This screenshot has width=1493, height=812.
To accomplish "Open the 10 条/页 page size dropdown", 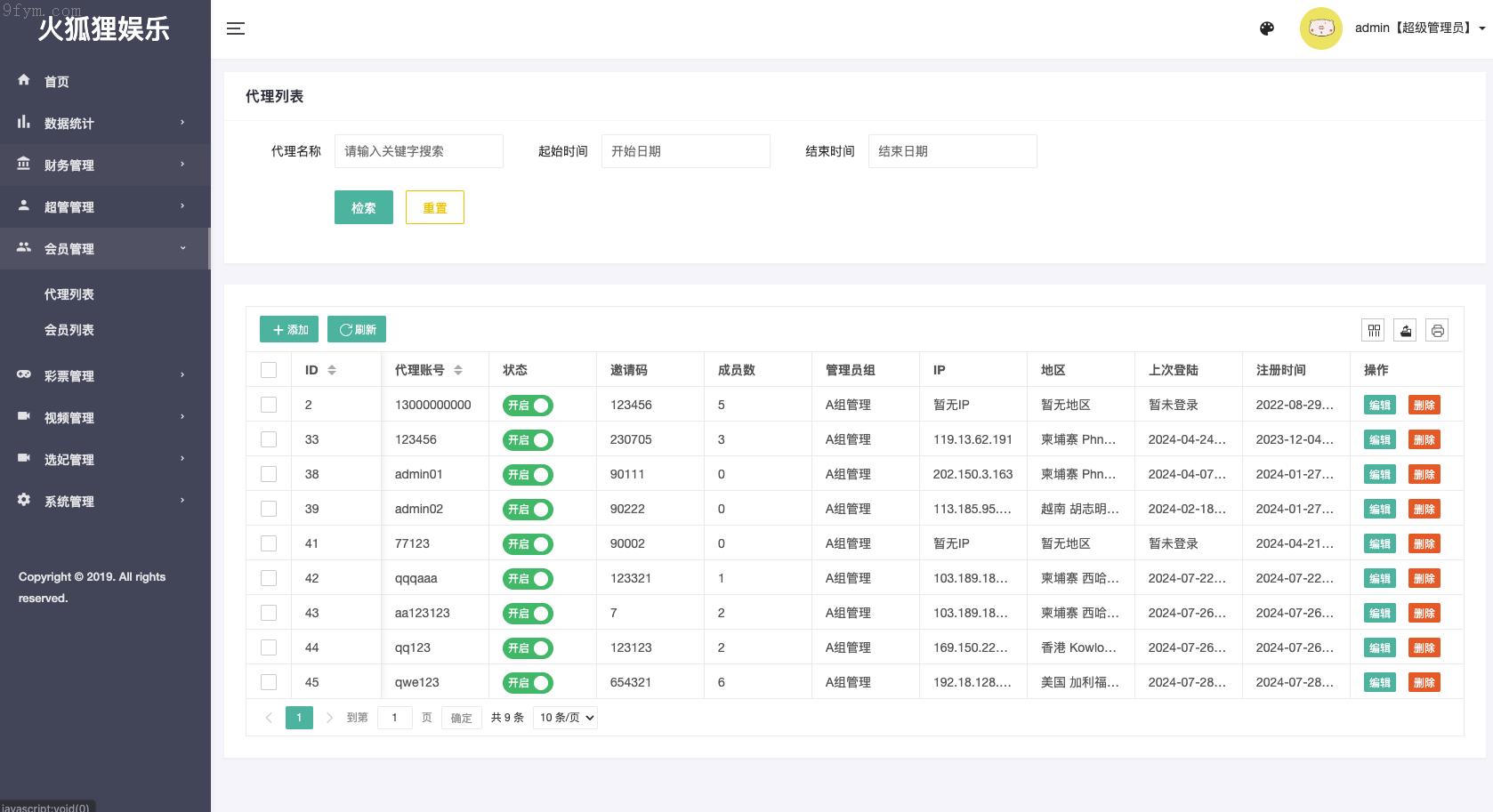I will (x=565, y=718).
